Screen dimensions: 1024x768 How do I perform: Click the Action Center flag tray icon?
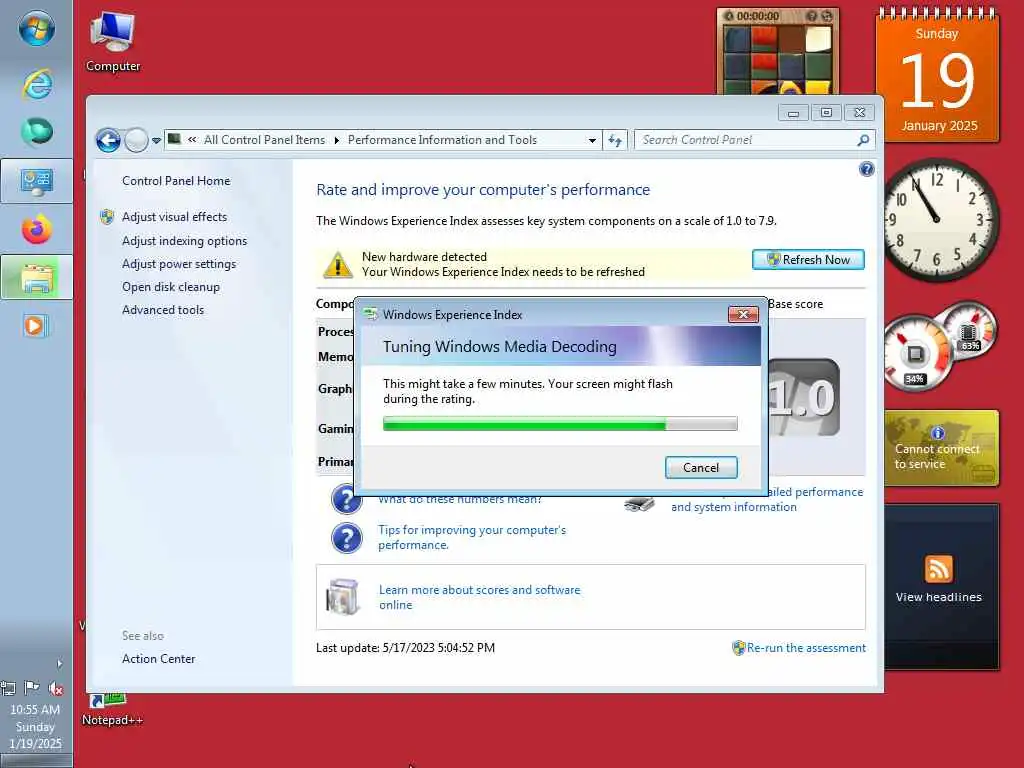pyautogui.click(x=31, y=688)
